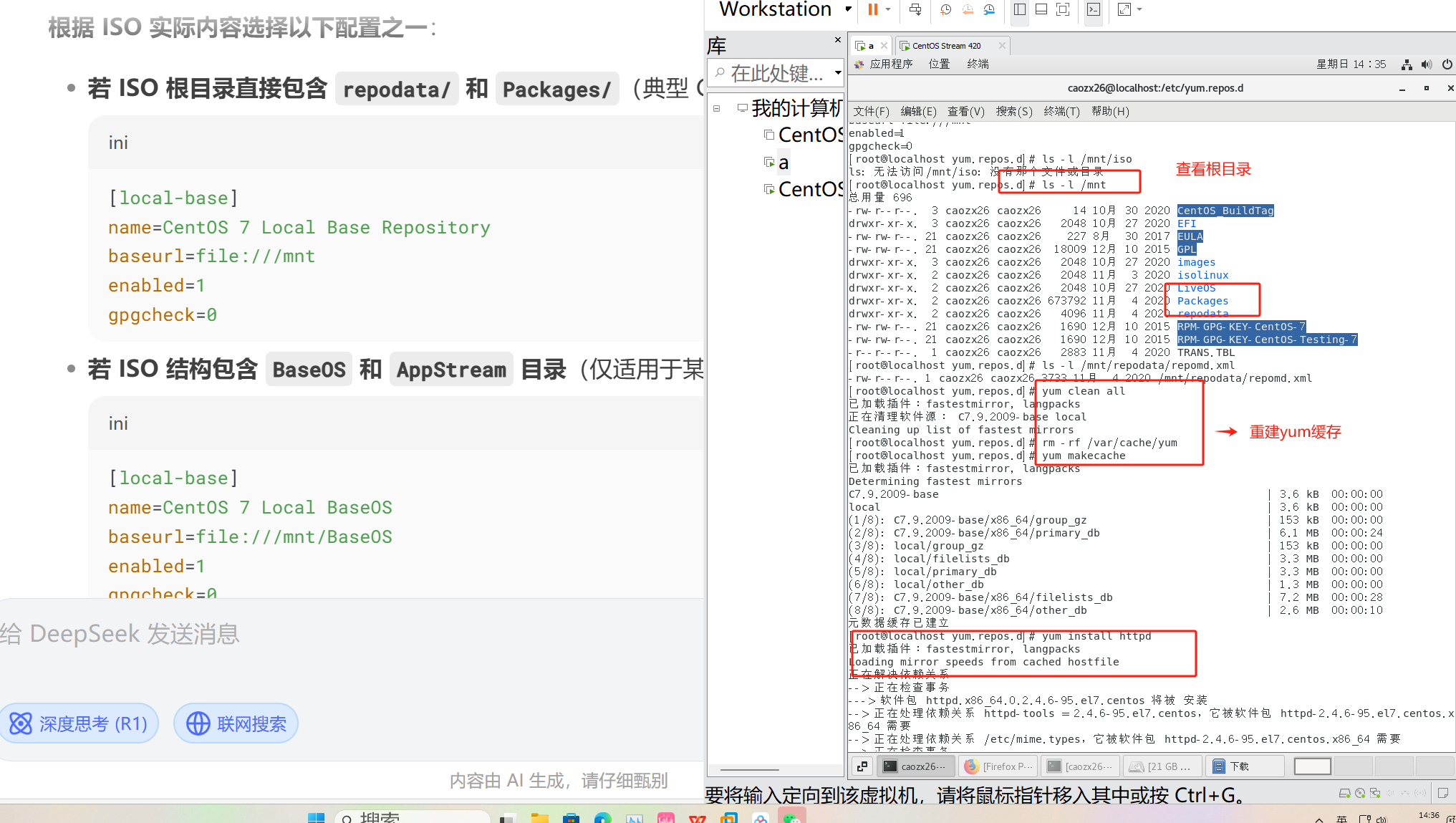Viewport: 1456px width, 823px height.
Task: Open the library search box dropdown arrow
Action: 837,73
